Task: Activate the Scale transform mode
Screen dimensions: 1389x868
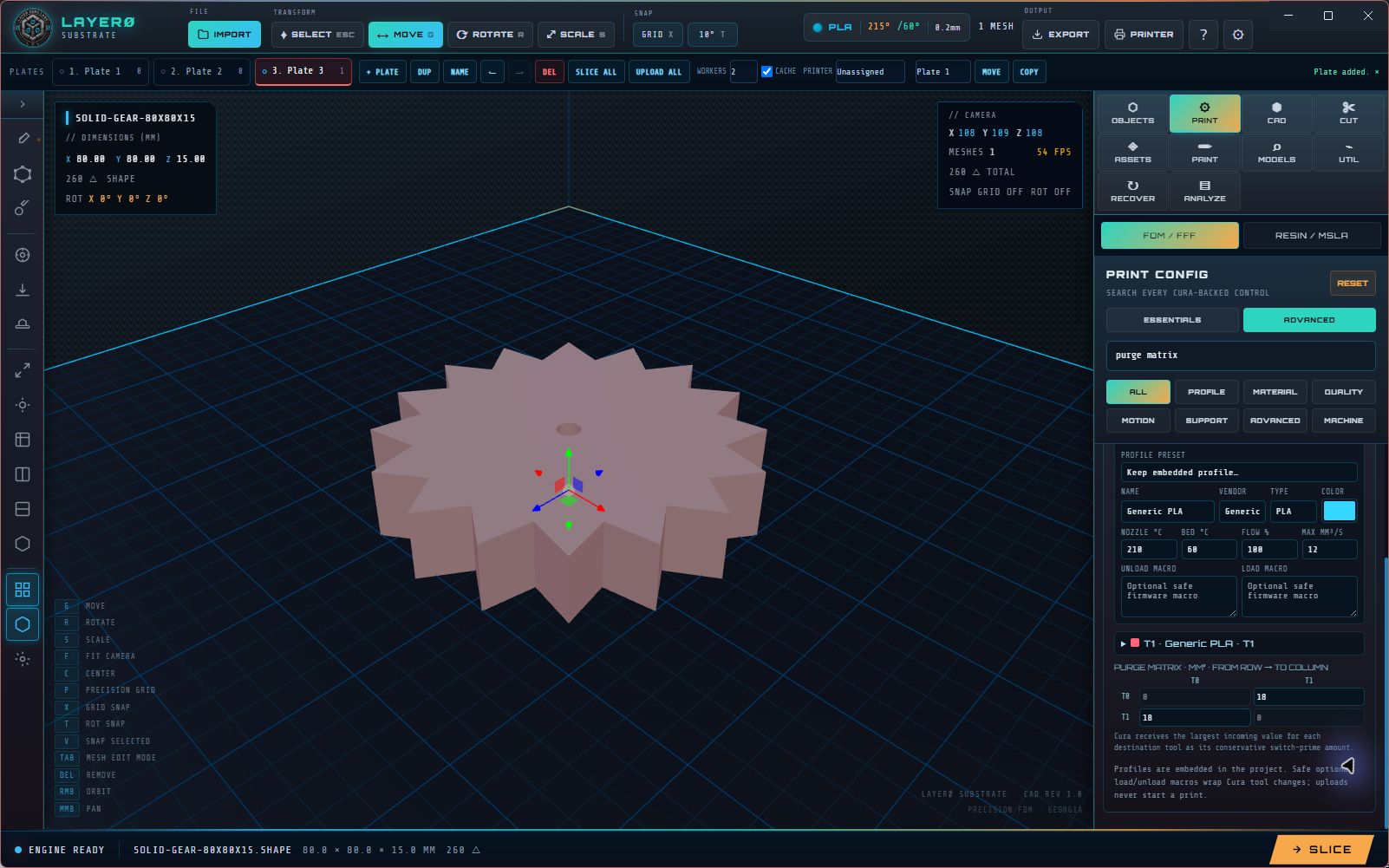Action: pyautogui.click(x=577, y=35)
